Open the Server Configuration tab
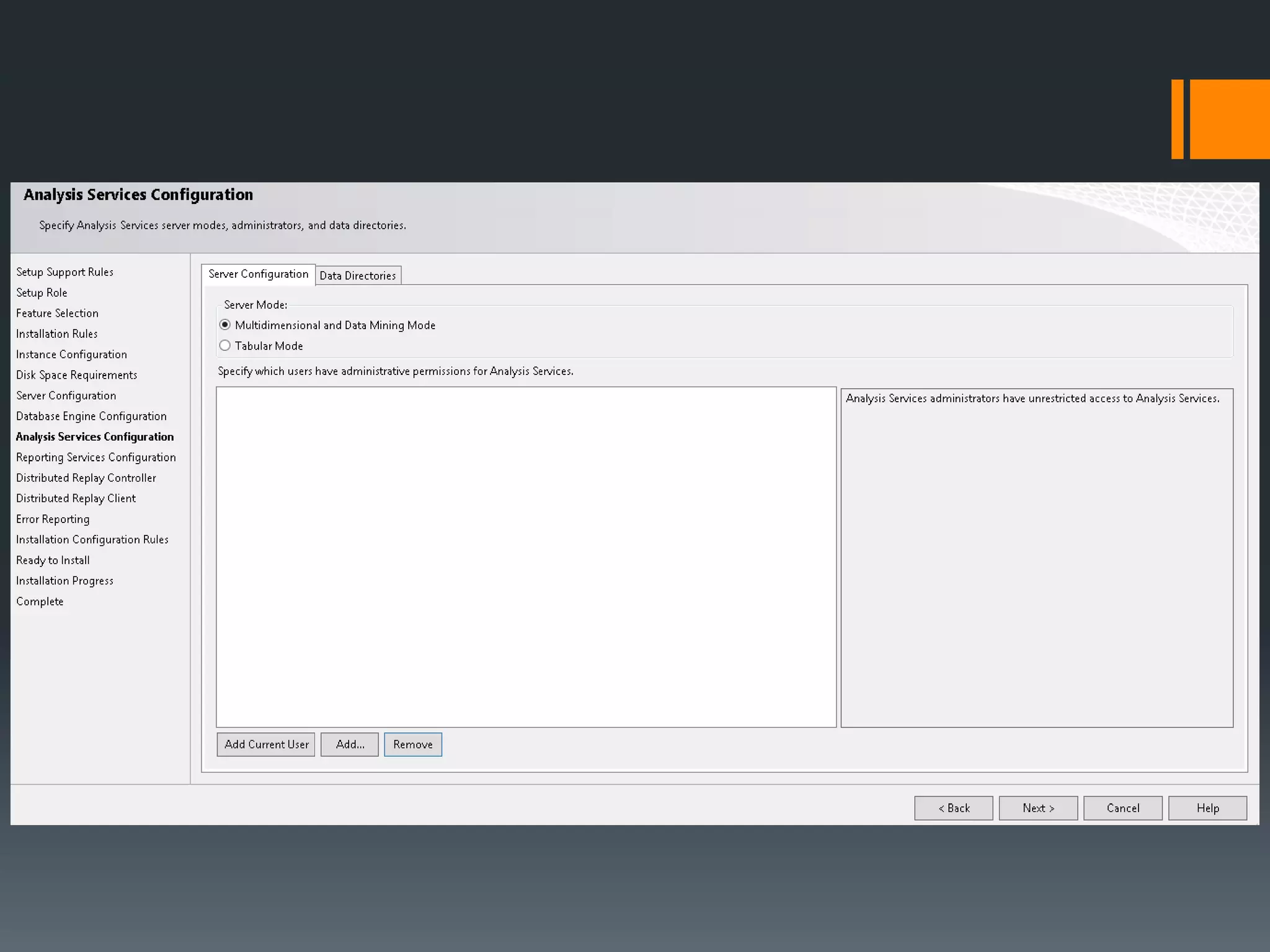 [x=258, y=274]
